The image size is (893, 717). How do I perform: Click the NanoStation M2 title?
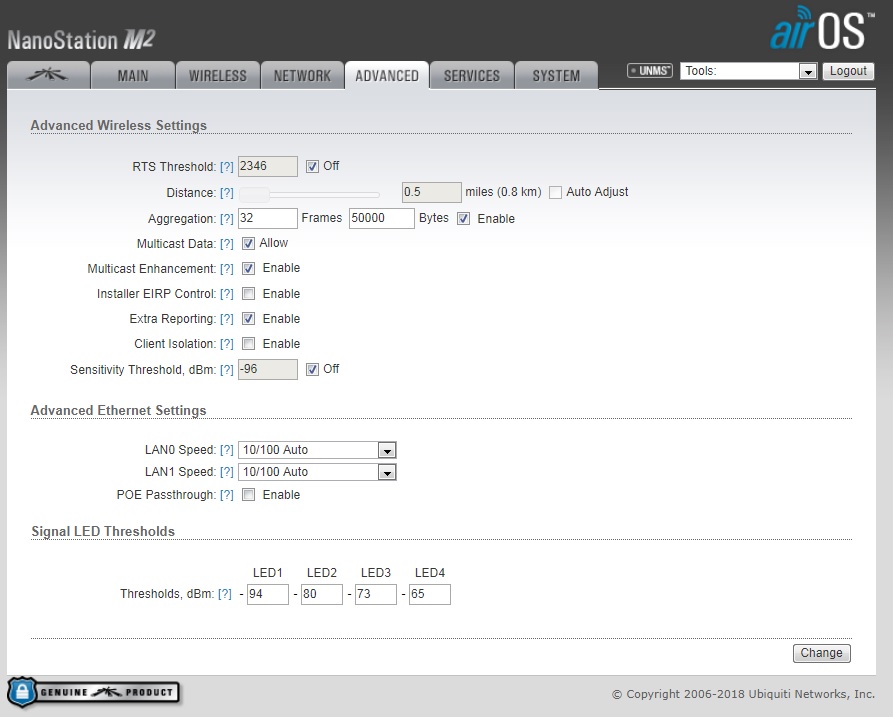[x=81, y=40]
